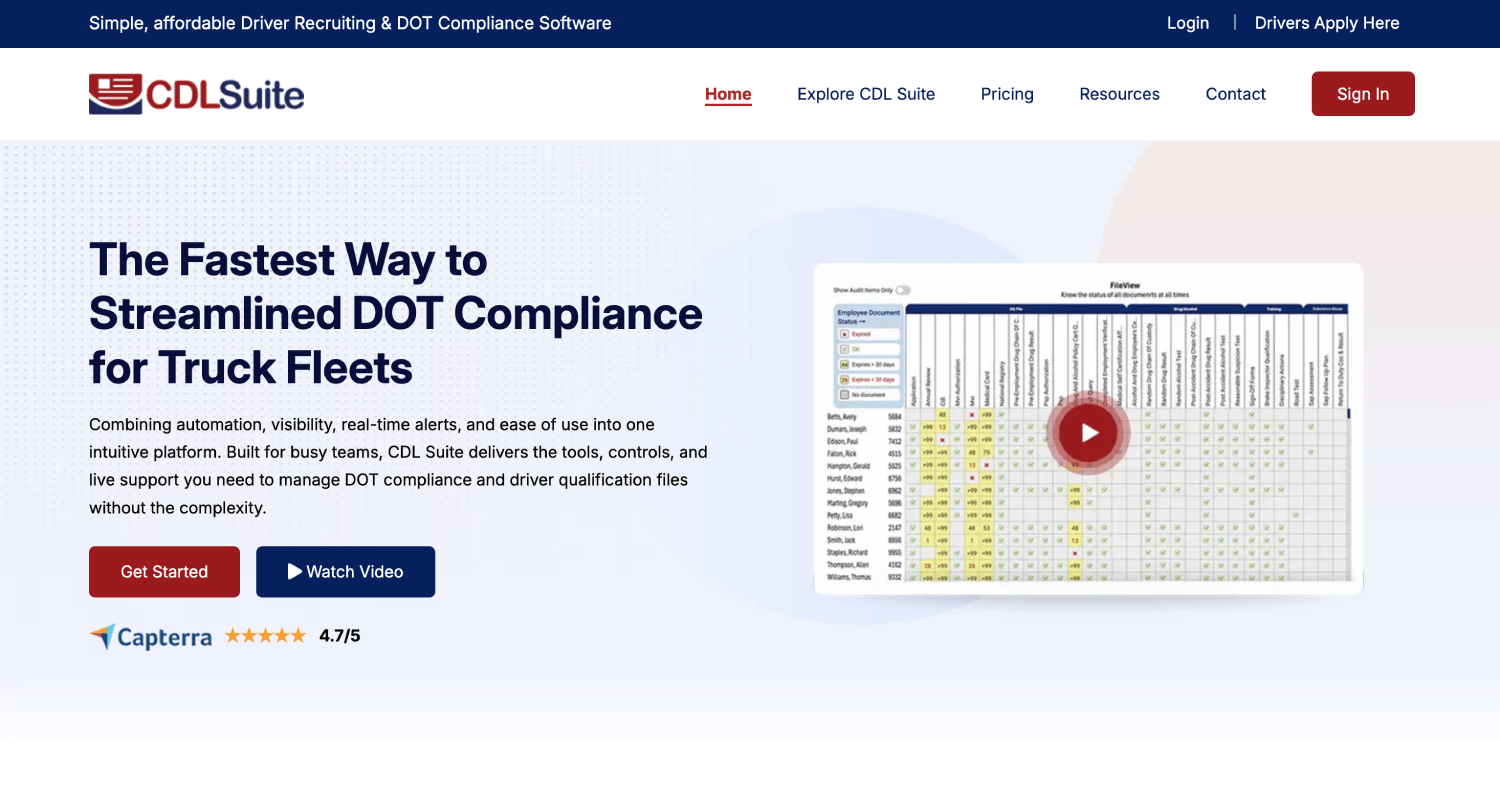1500x797 pixels.
Task: Click the "Fastest Way to Streamlined DOT Compliance" headline
Action: click(x=396, y=314)
